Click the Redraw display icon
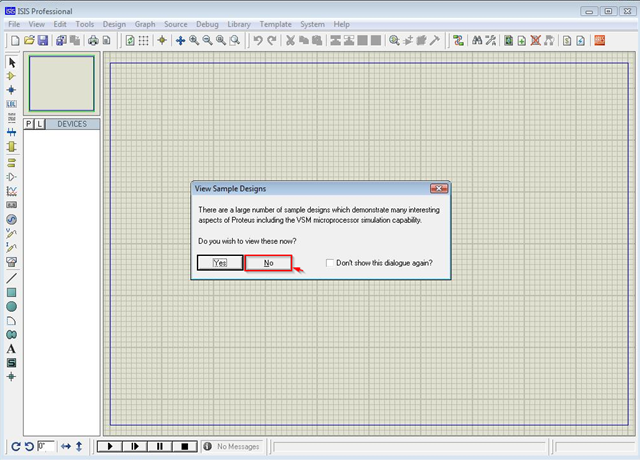 point(130,40)
